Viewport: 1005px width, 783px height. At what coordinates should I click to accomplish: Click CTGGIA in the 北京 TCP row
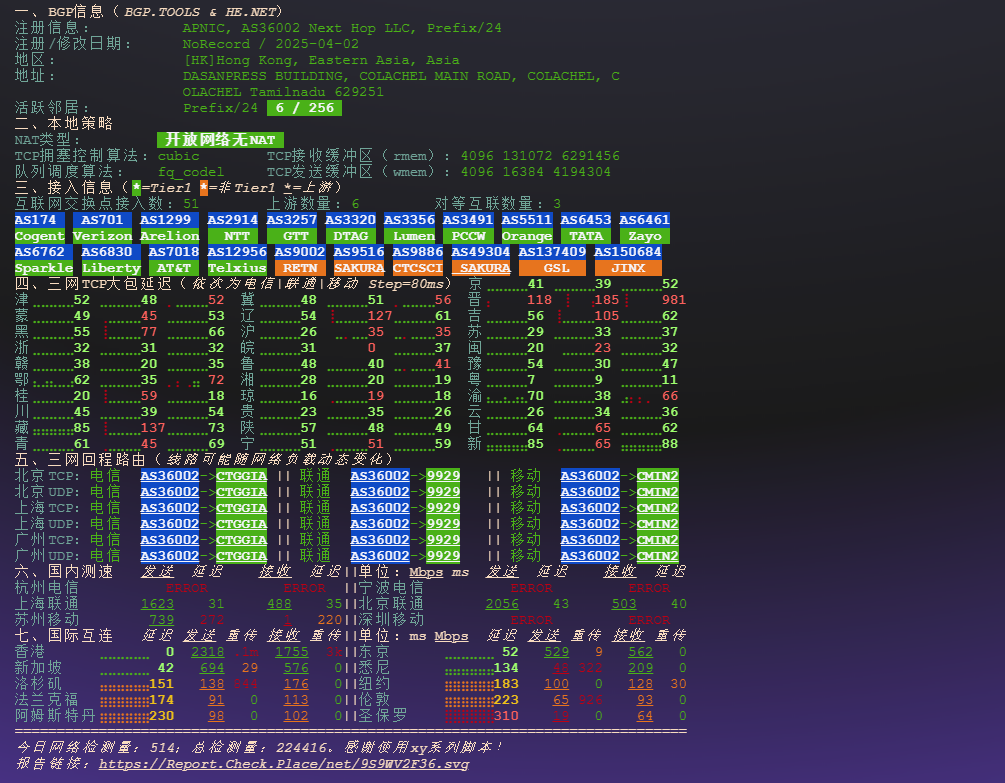(x=241, y=476)
